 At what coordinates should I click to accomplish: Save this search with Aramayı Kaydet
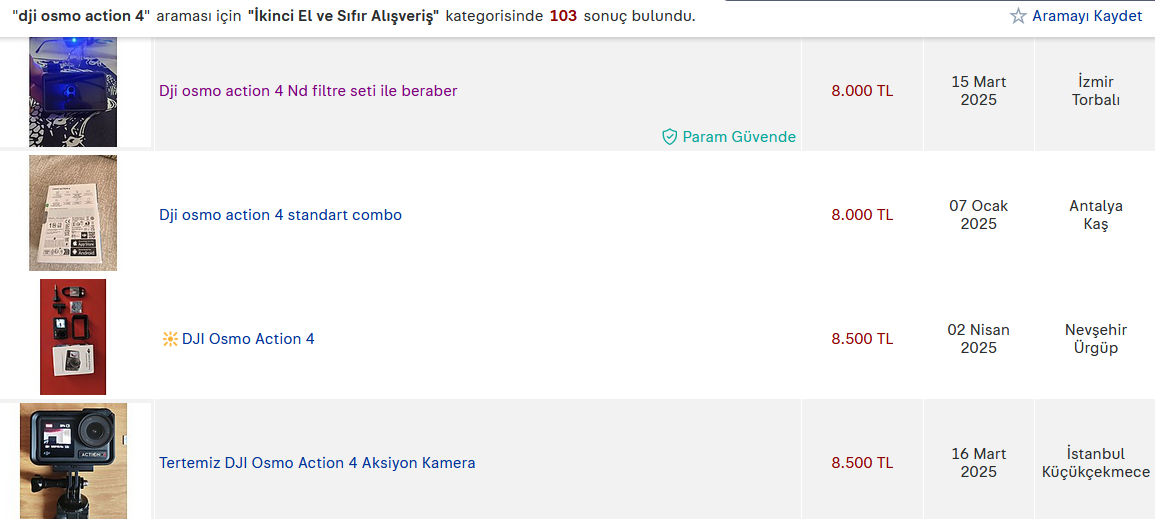point(1086,16)
